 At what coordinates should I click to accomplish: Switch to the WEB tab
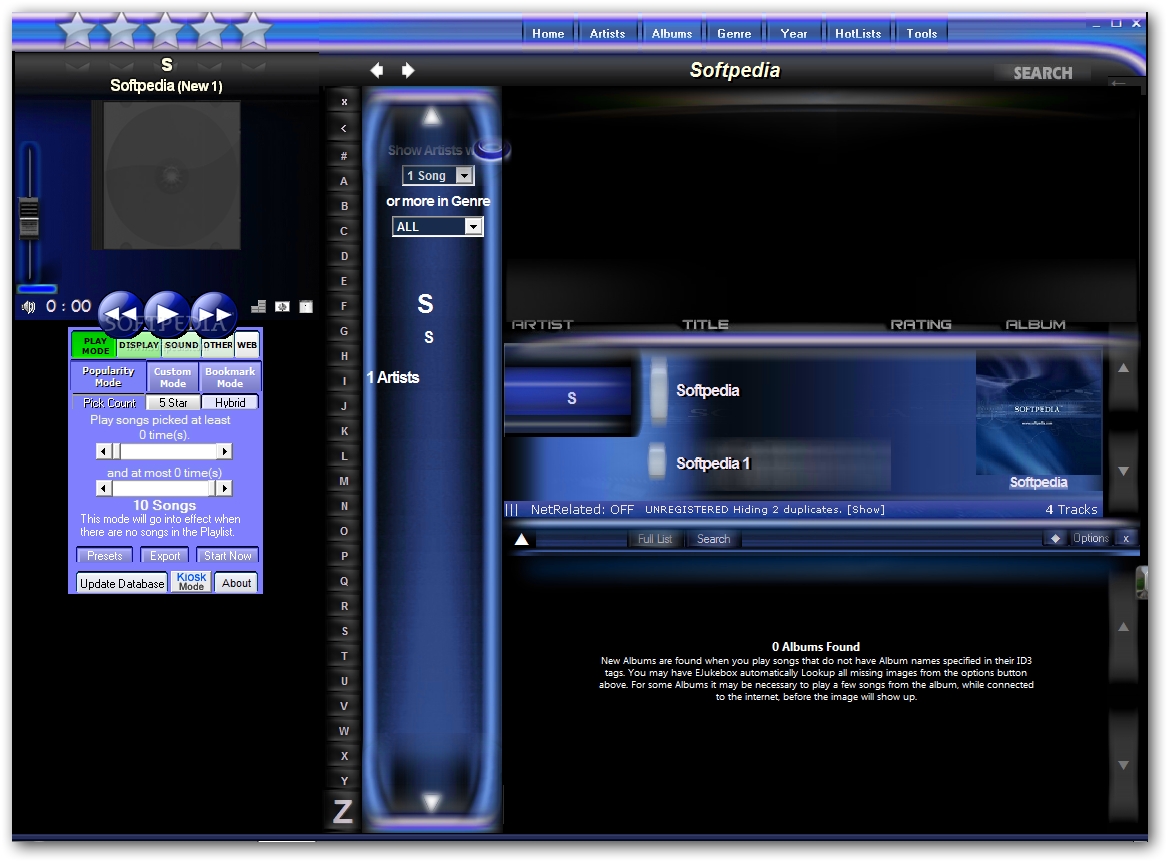point(247,345)
